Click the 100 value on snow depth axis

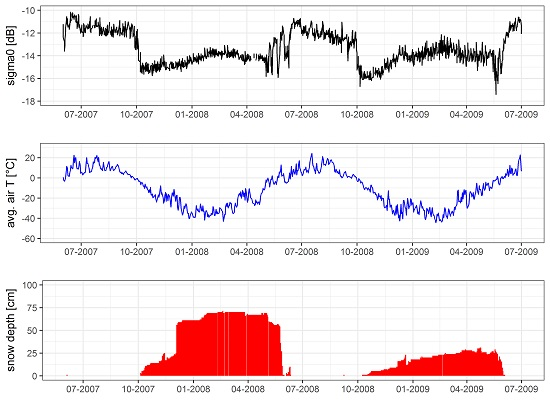[x=30, y=285]
